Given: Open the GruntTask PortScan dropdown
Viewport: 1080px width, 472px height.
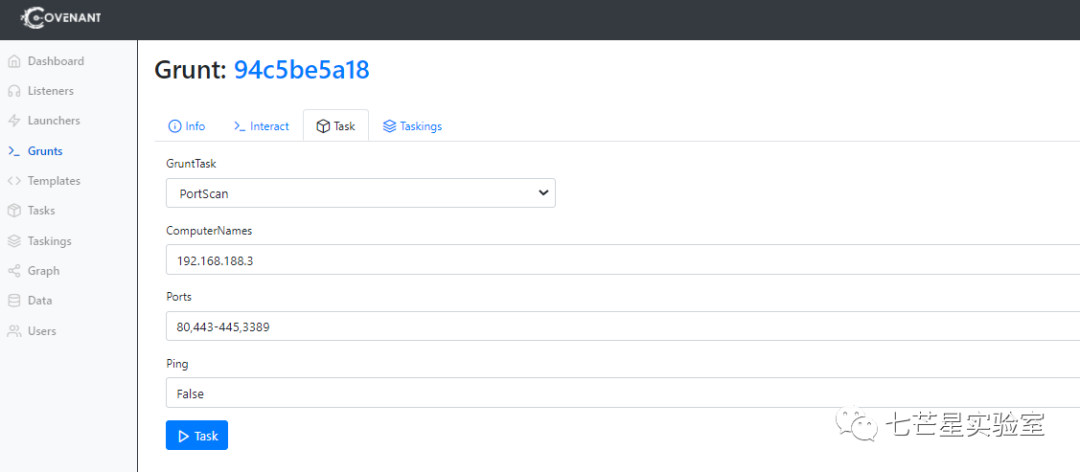Looking at the screenshot, I should (x=360, y=193).
